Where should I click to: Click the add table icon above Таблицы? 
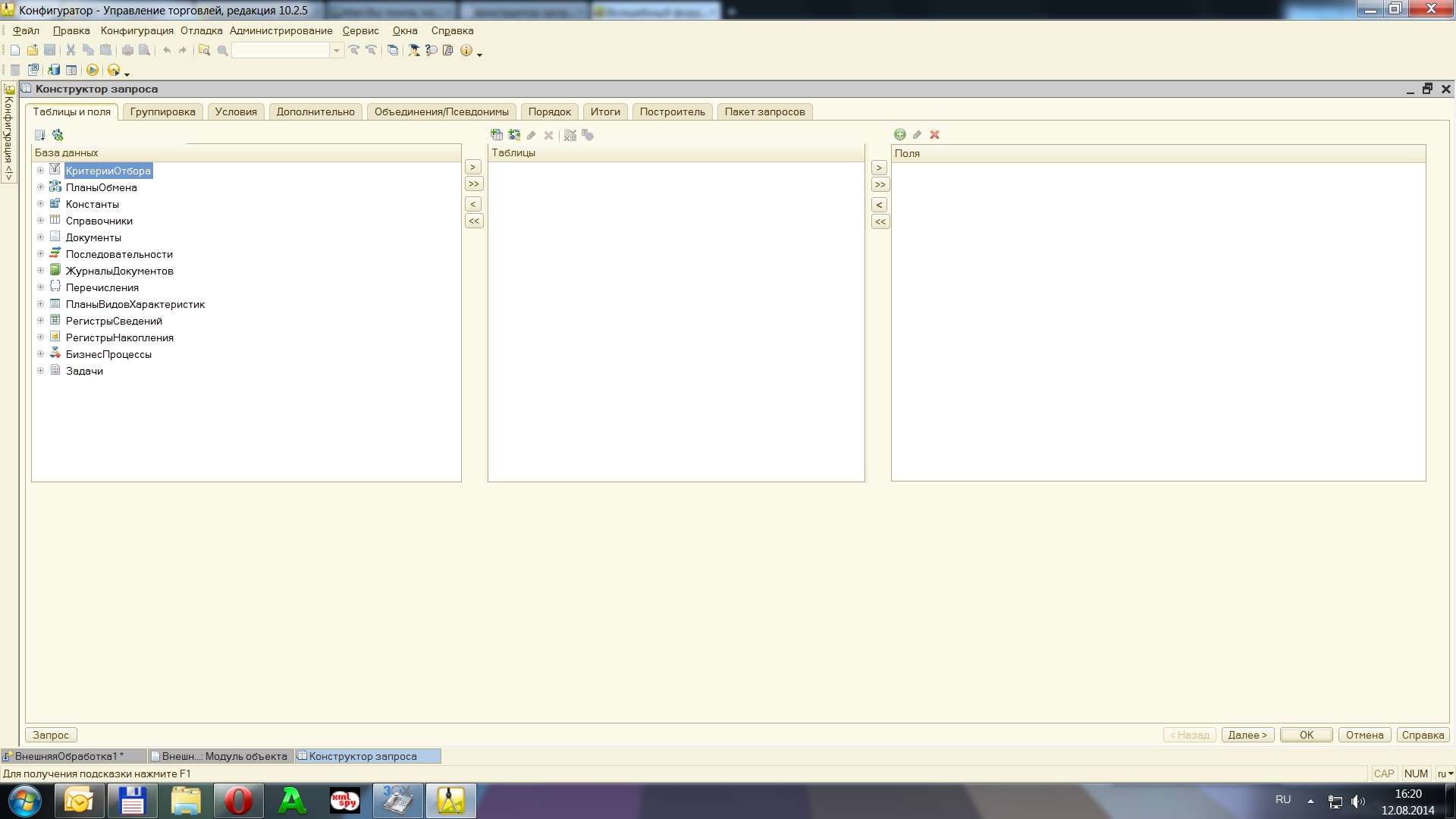[x=497, y=135]
